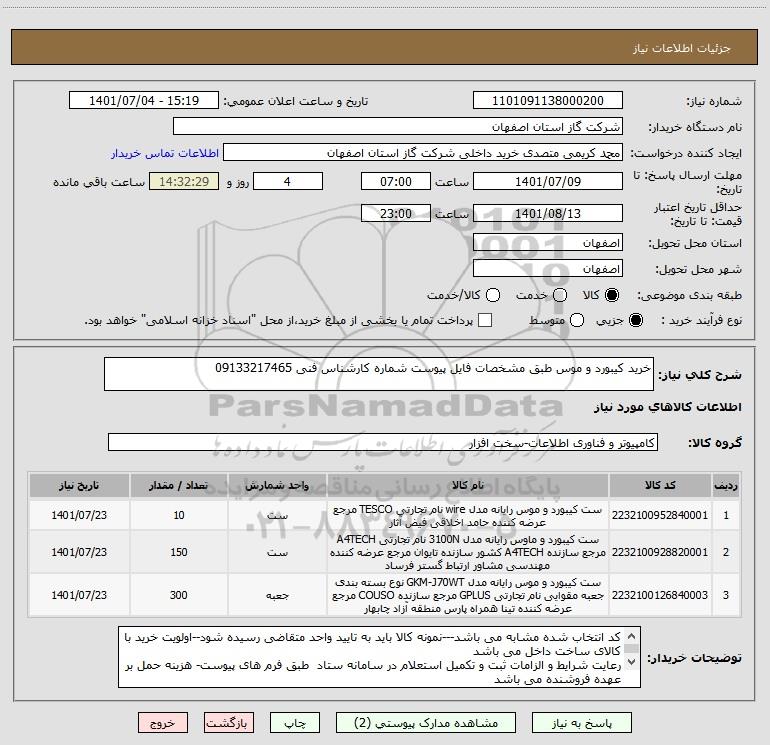The height and width of the screenshot is (745, 770).
Task: Click the remaining time 14:32:29 field
Action: [x=184, y=181]
